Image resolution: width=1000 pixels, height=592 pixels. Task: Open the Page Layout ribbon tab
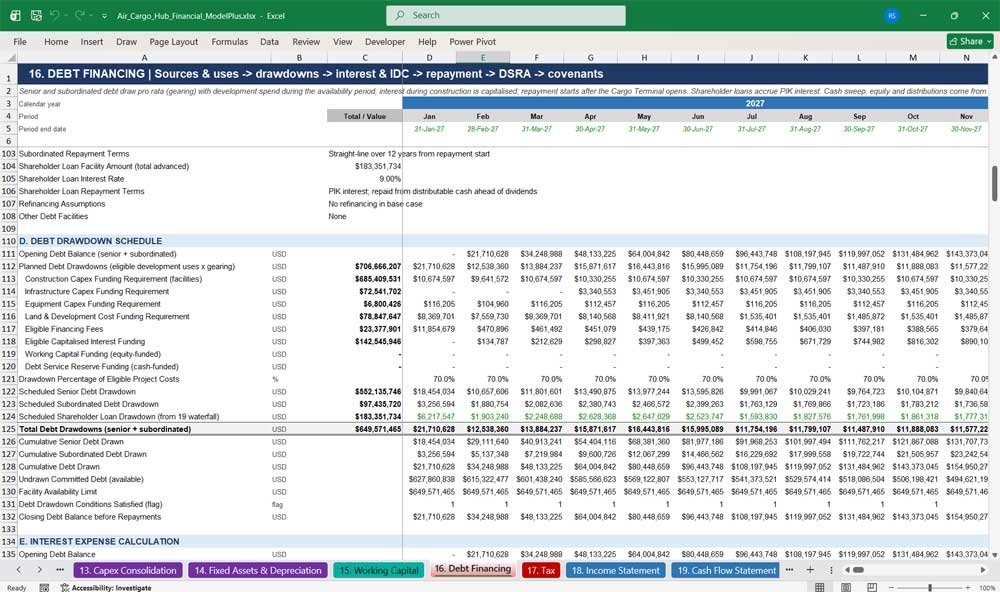pyautogui.click(x=173, y=41)
